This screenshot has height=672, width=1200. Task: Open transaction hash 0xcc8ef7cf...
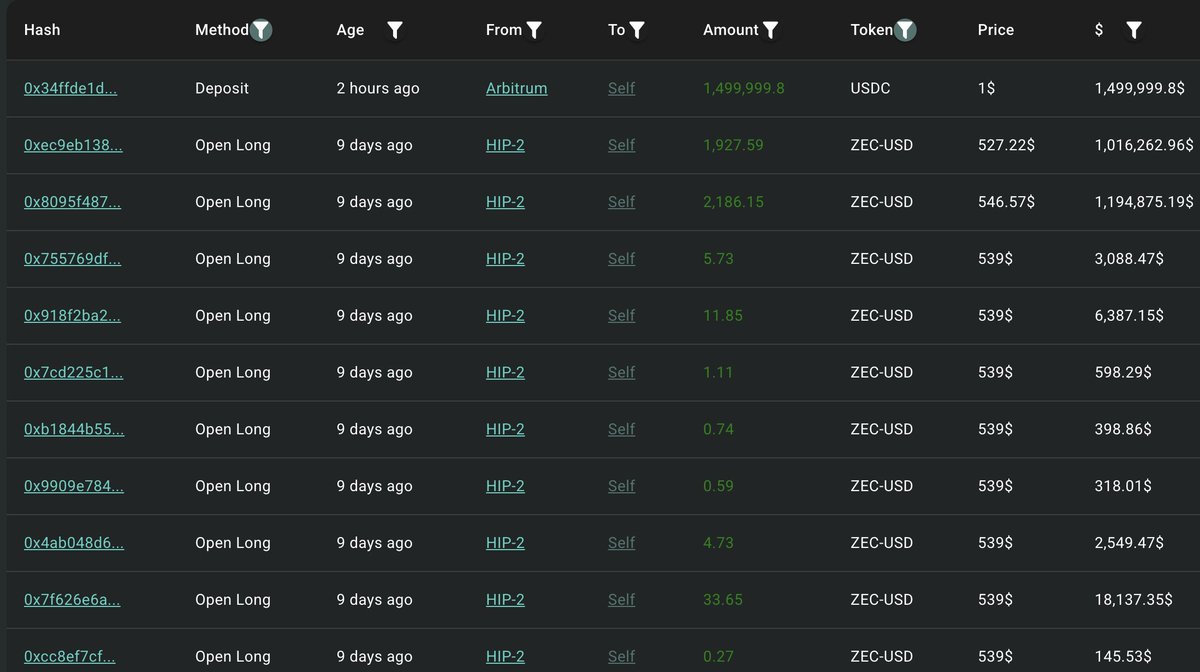tap(70, 658)
